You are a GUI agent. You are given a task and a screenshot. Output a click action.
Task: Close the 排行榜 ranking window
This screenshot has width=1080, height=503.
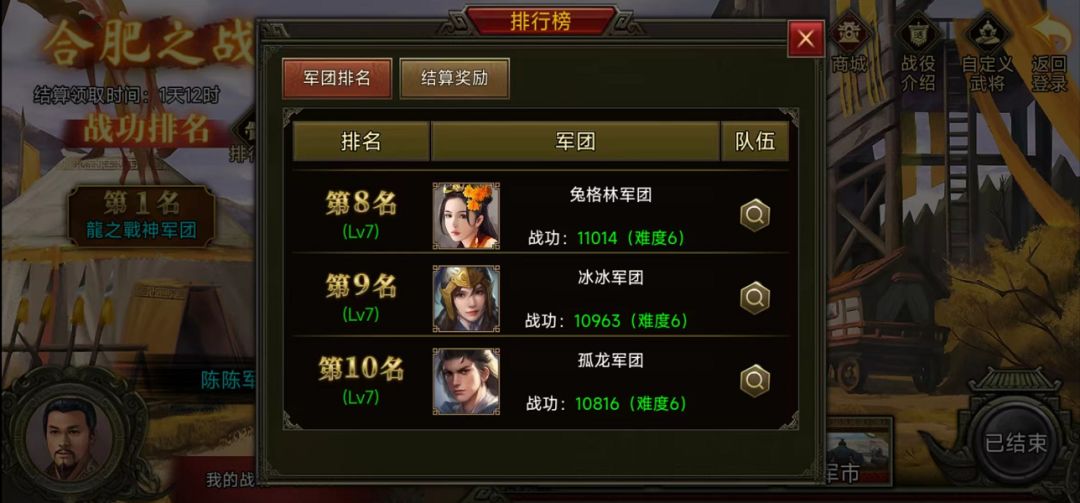806,39
